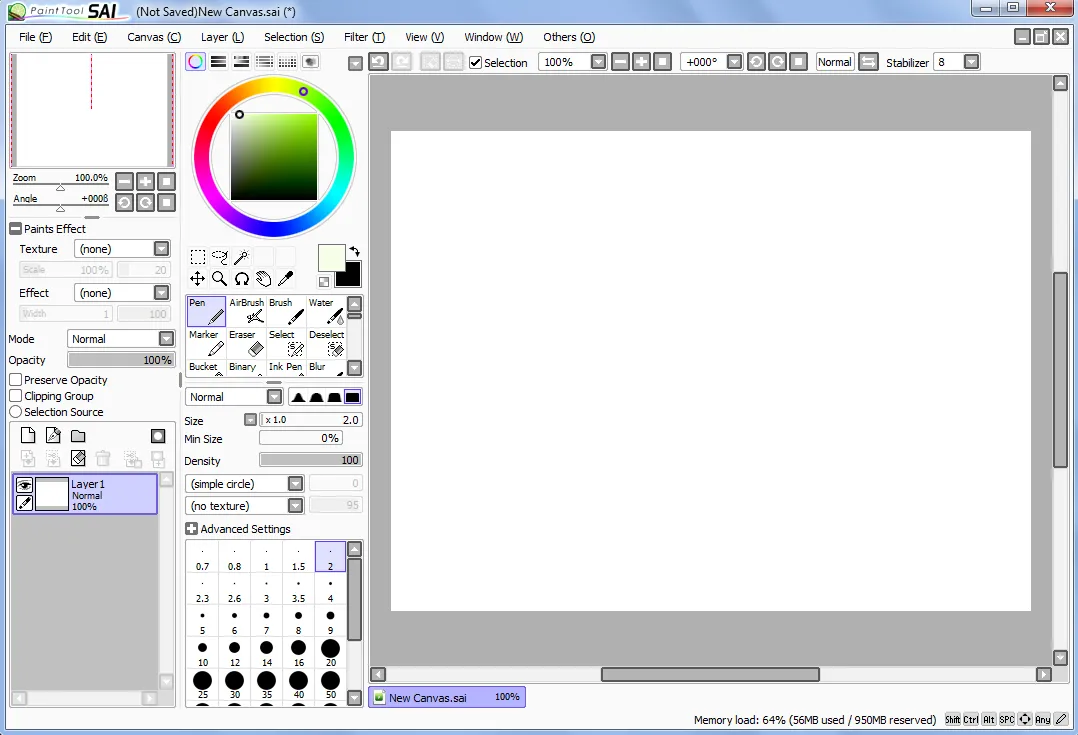Select brush size 20 preset
This screenshot has width=1078, height=735.
(331, 652)
